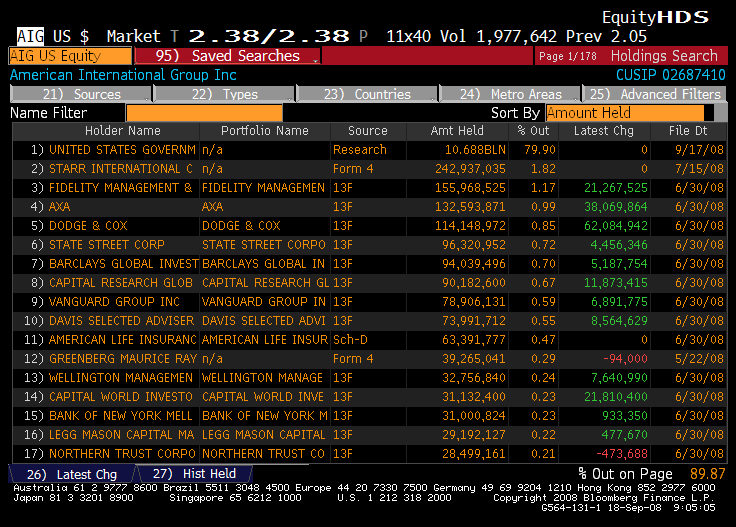Click the CUSIP 02687410 label
The height and width of the screenshot is (527, 736).
click(x=671, y=75)
